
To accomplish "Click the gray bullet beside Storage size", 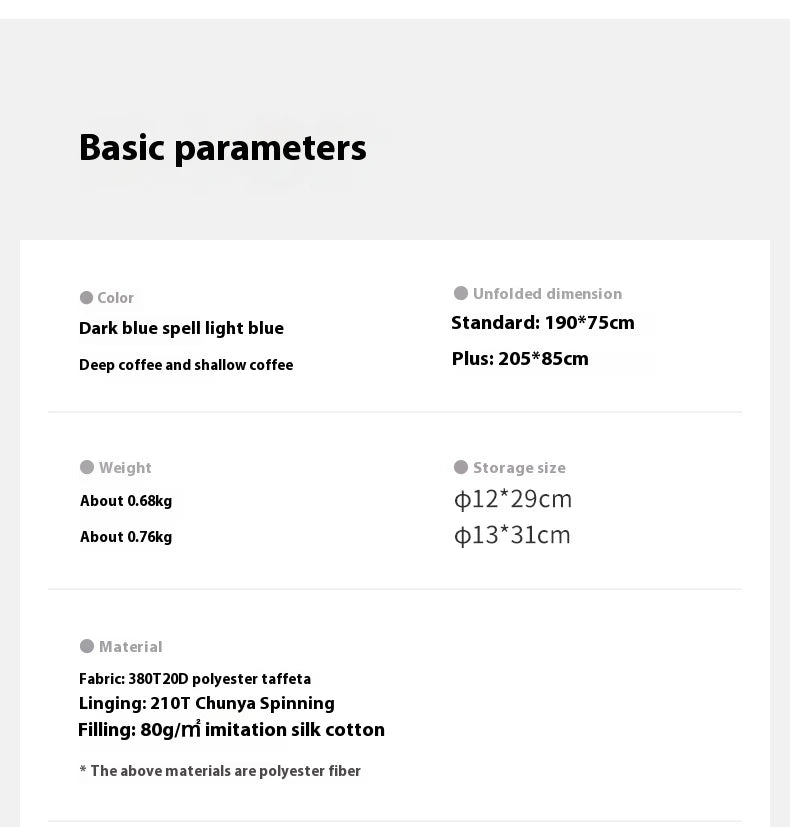I will (x=461, y=467).
